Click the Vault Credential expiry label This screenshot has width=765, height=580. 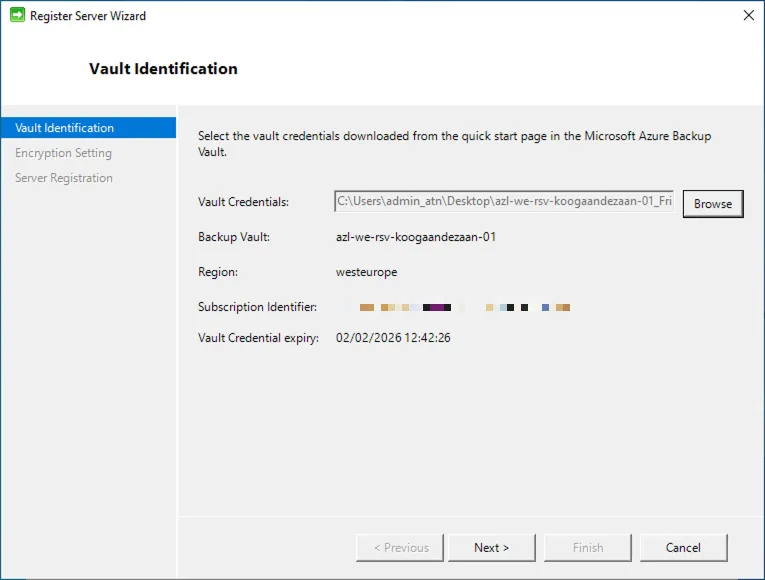pos(258,338)
